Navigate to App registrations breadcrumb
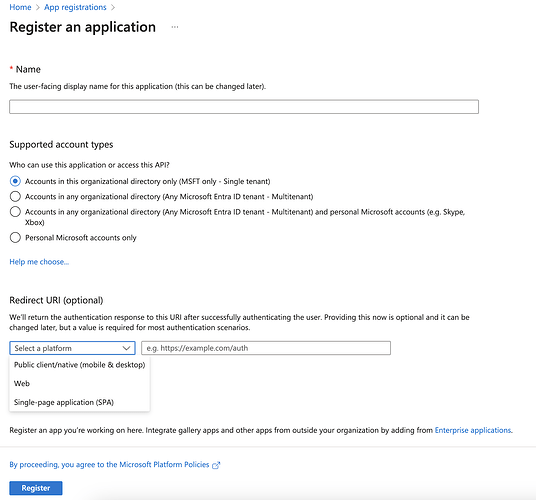 [75, 7]
